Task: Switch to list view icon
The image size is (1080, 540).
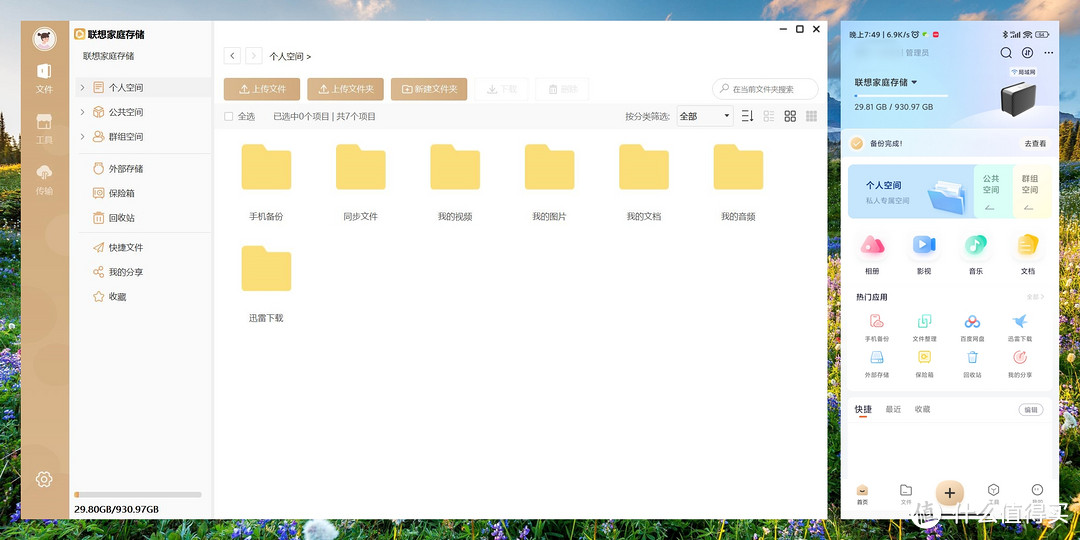Action: 769,116
